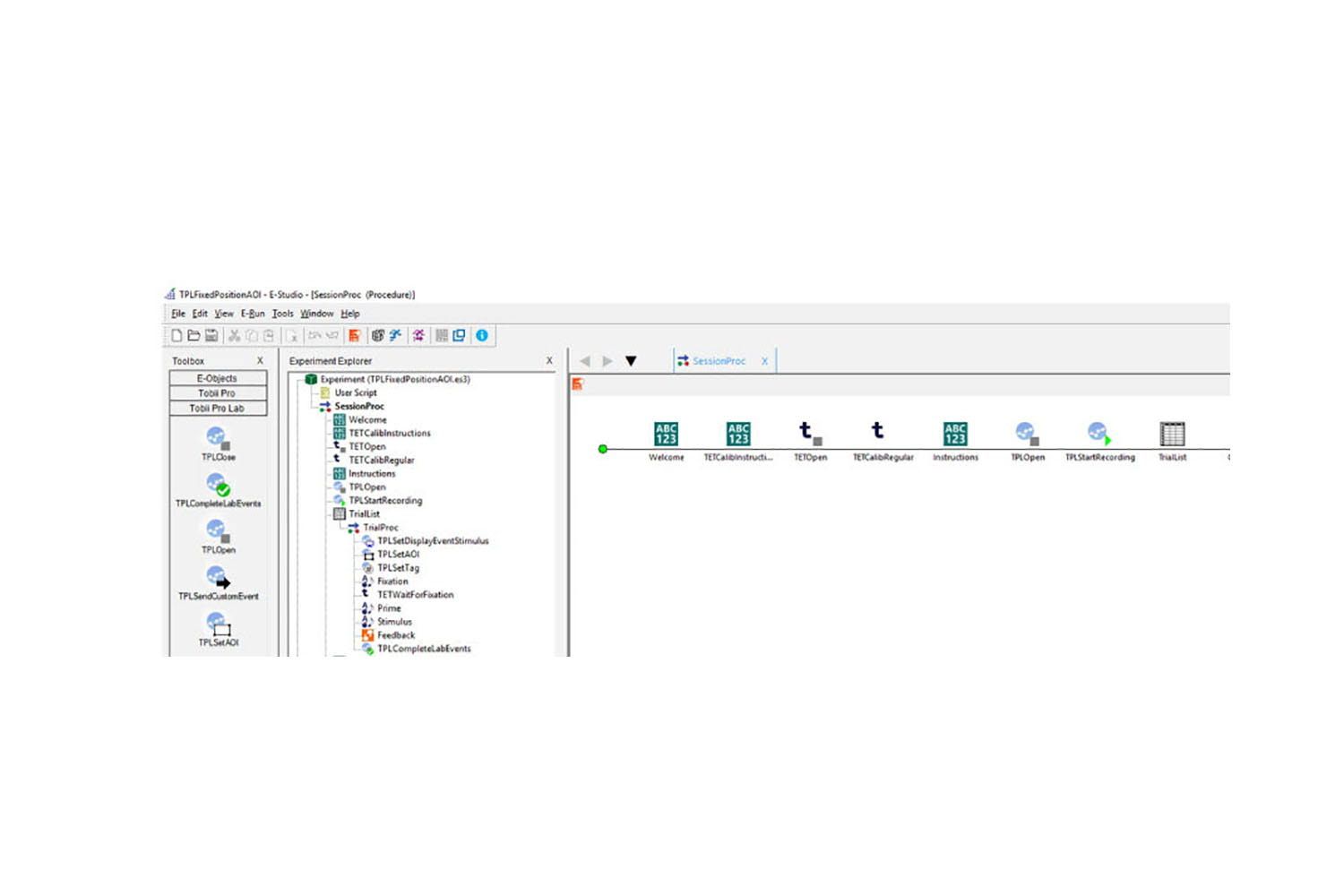Open the Help menu
The image size is (1344, 896).
350,314
